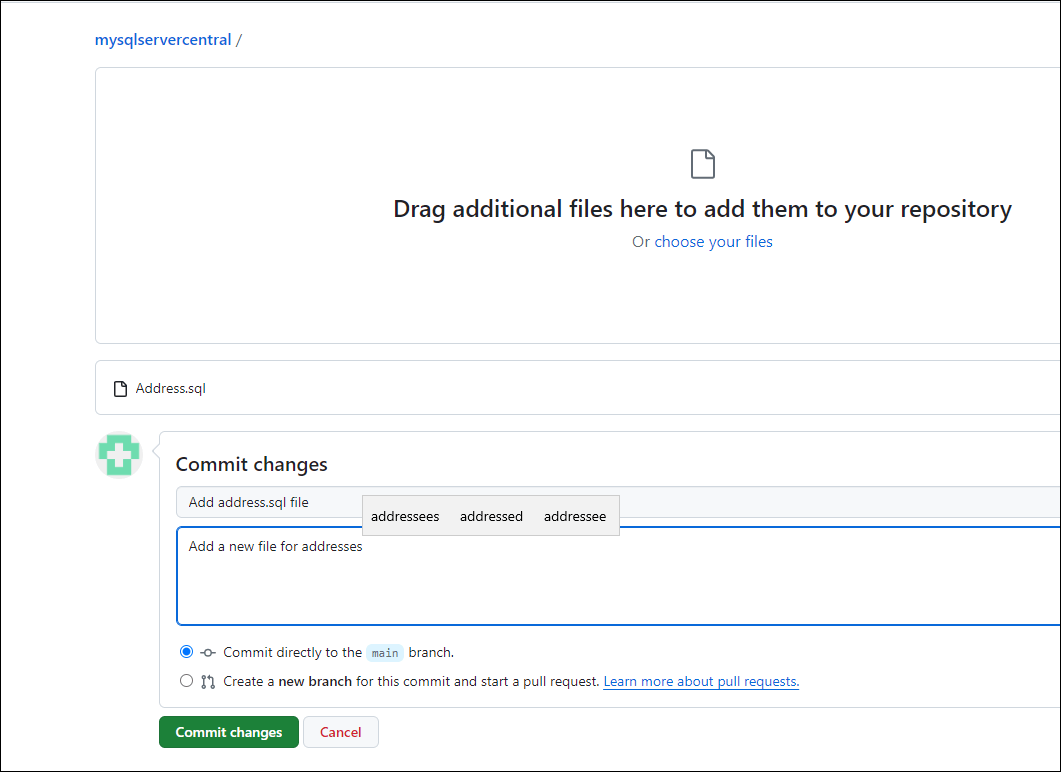The width and height of the screenshot is (1061, 772).
Task: Click the pull request icon beside new branch
Action: pos(208,682)
